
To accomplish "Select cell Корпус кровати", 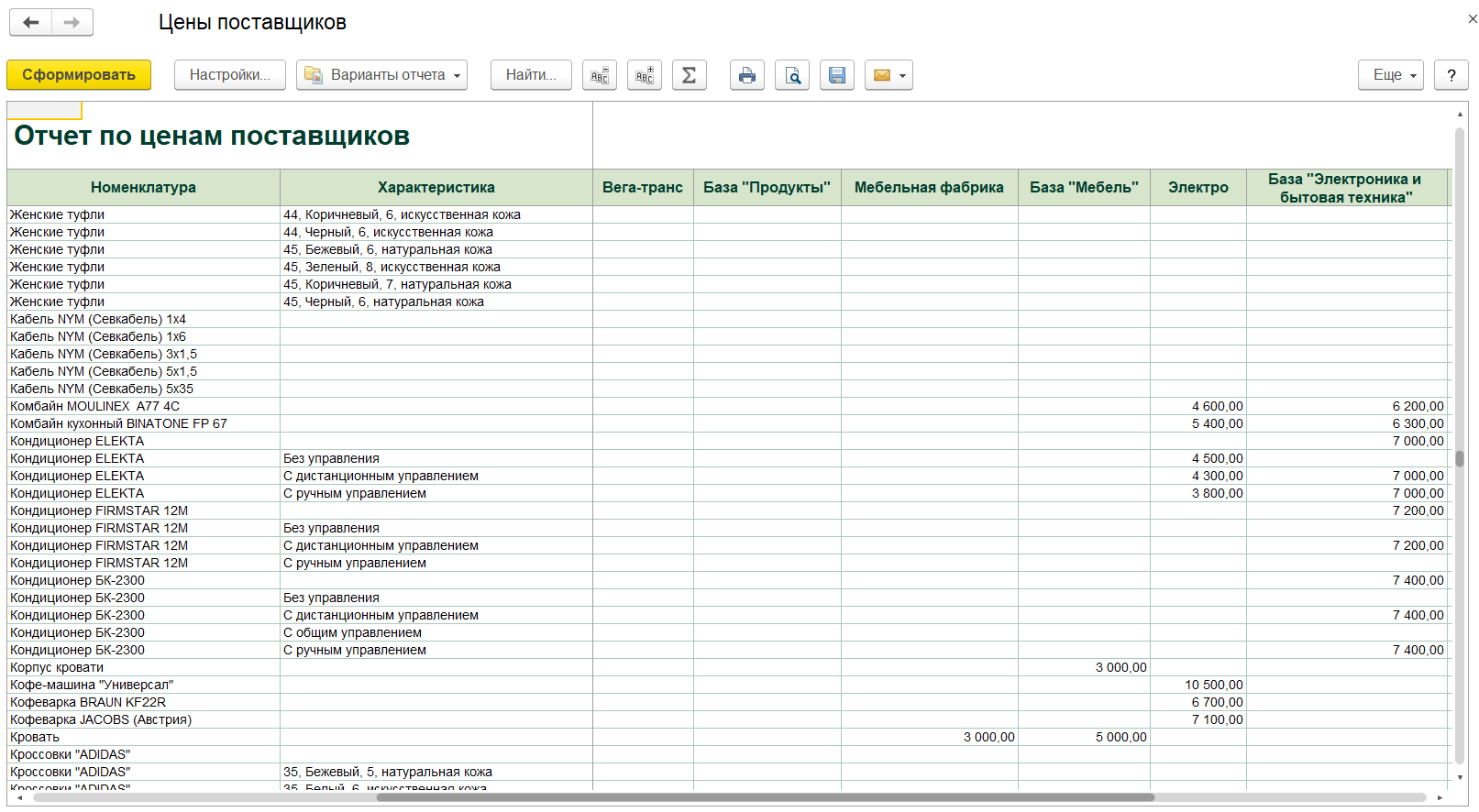I will pos(143,668).
